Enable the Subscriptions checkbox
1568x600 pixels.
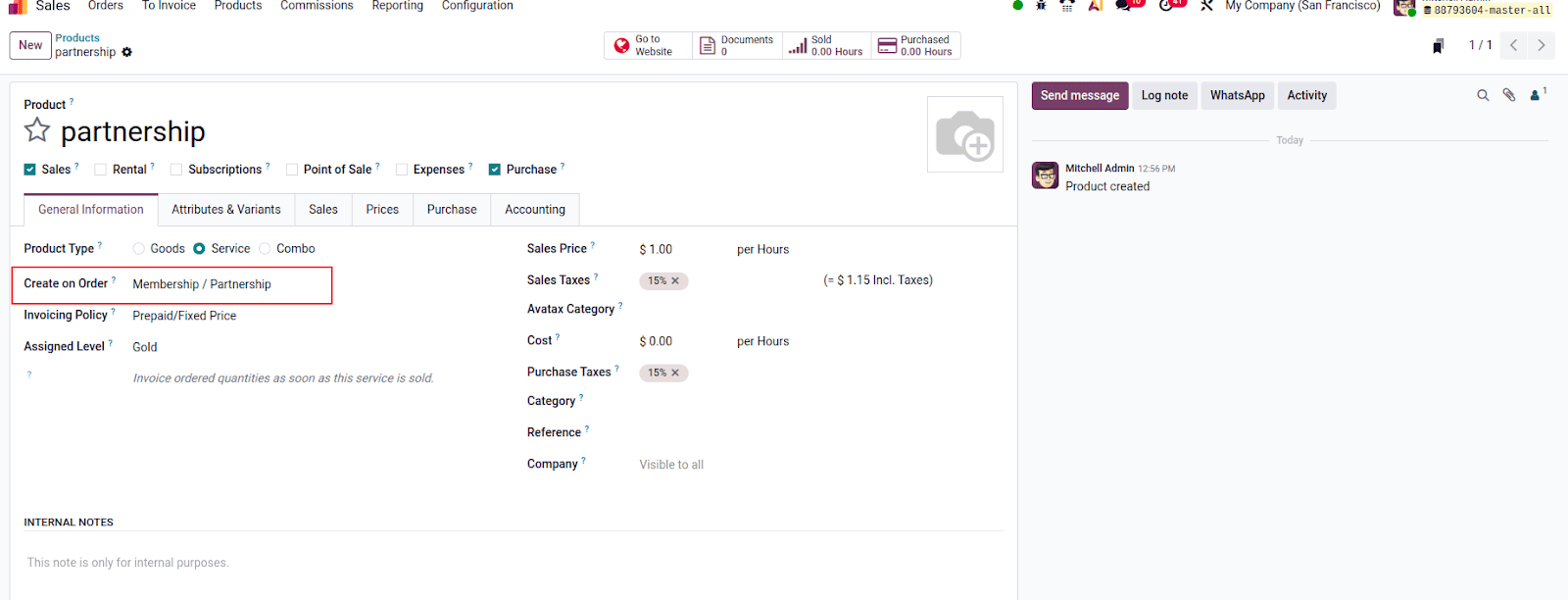(x=176, y=170)
